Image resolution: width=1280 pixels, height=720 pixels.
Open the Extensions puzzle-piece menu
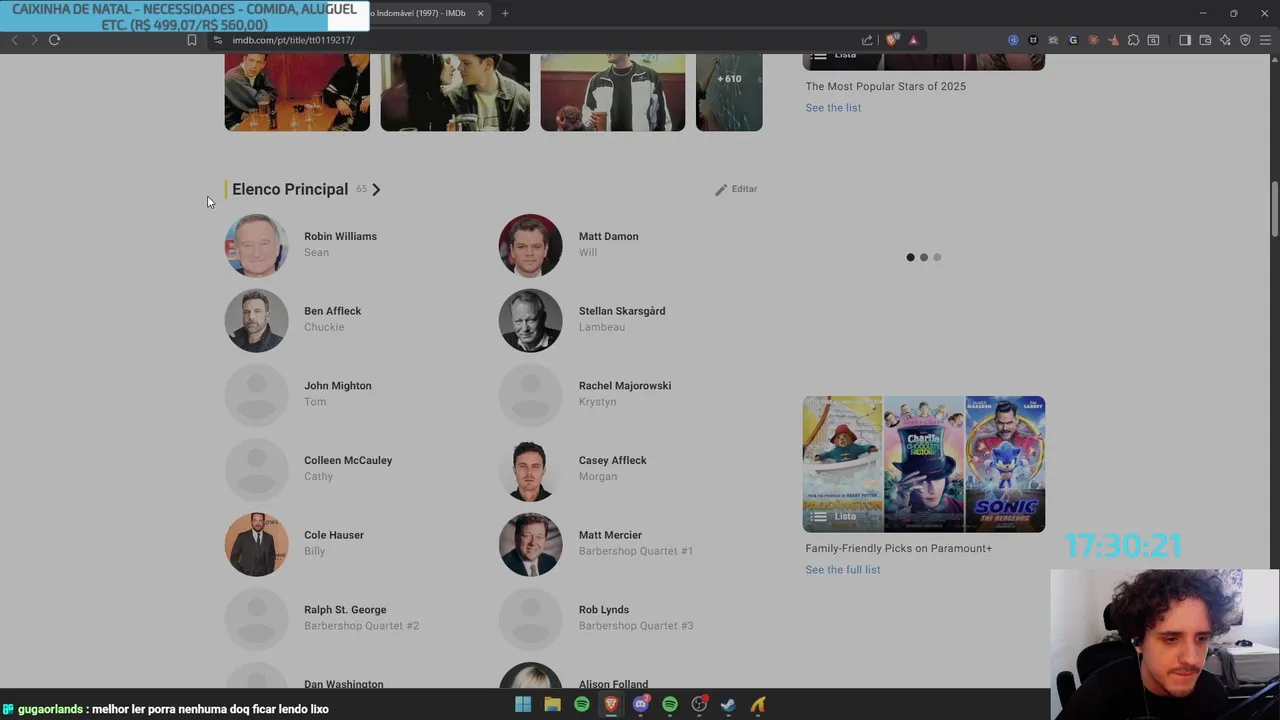[x=1133, y=40]
